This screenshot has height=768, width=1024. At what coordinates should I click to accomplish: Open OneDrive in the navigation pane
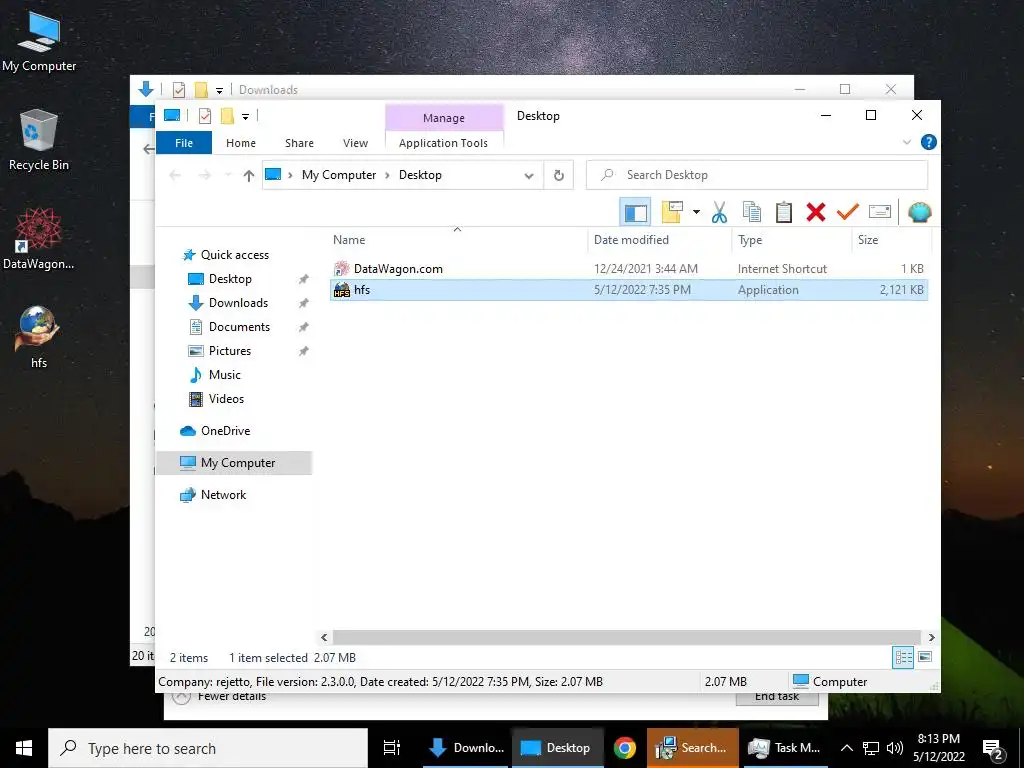[225, 431]
